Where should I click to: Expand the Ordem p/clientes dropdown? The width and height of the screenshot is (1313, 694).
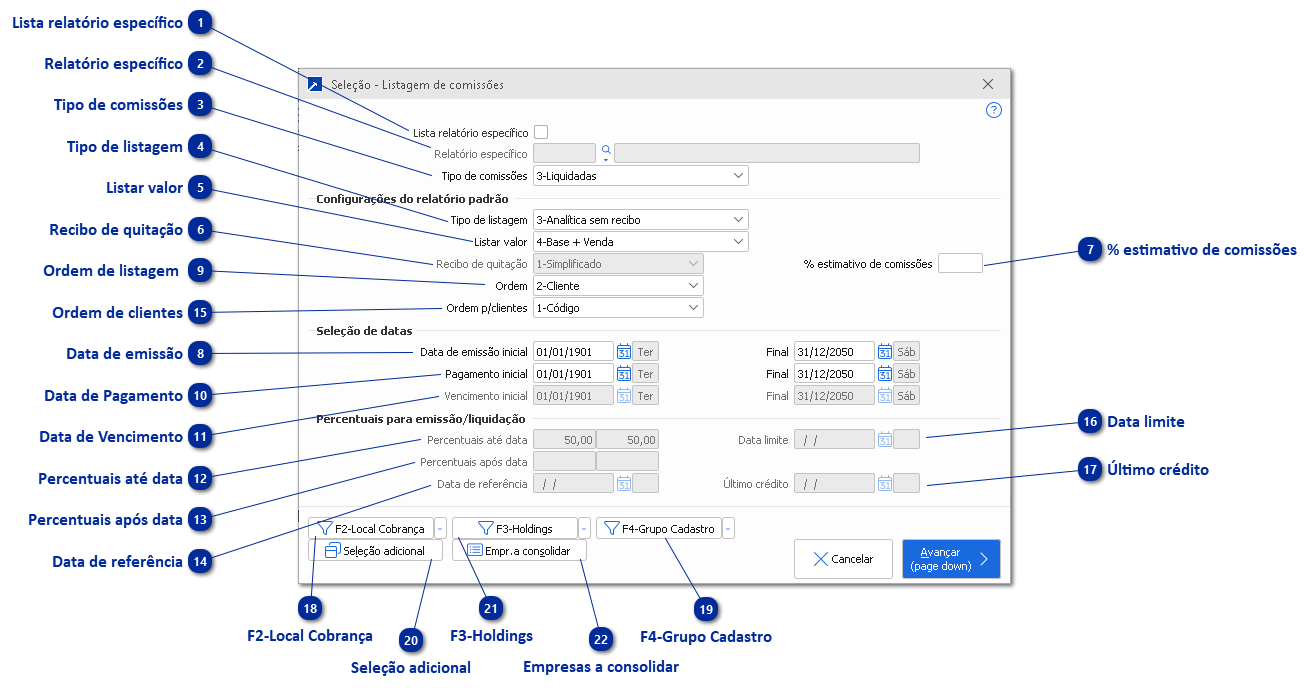pyautogui.click(x=694, y=307)
